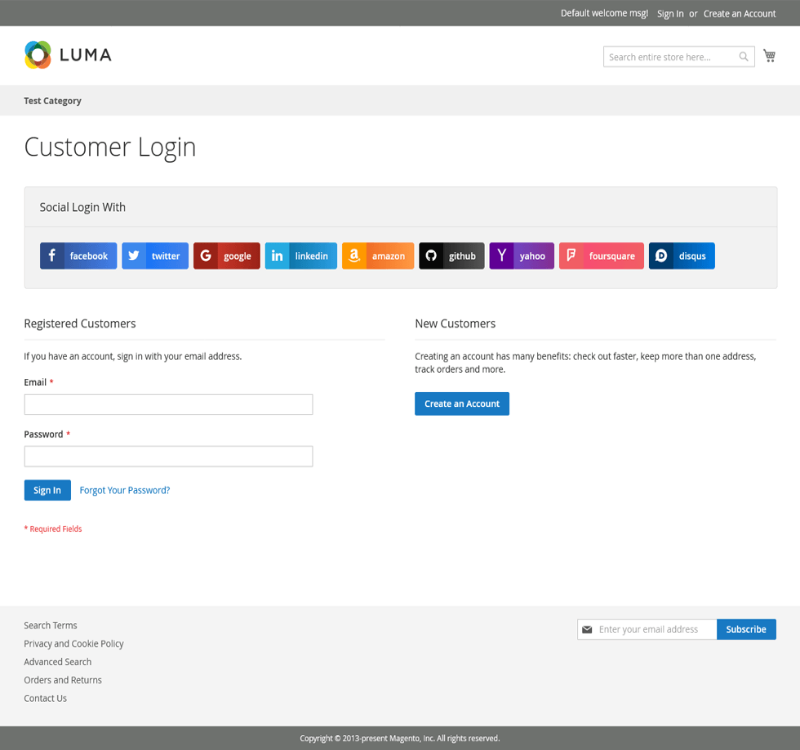
Task: Click the Social Login With title
Action: tap(83, 207)
